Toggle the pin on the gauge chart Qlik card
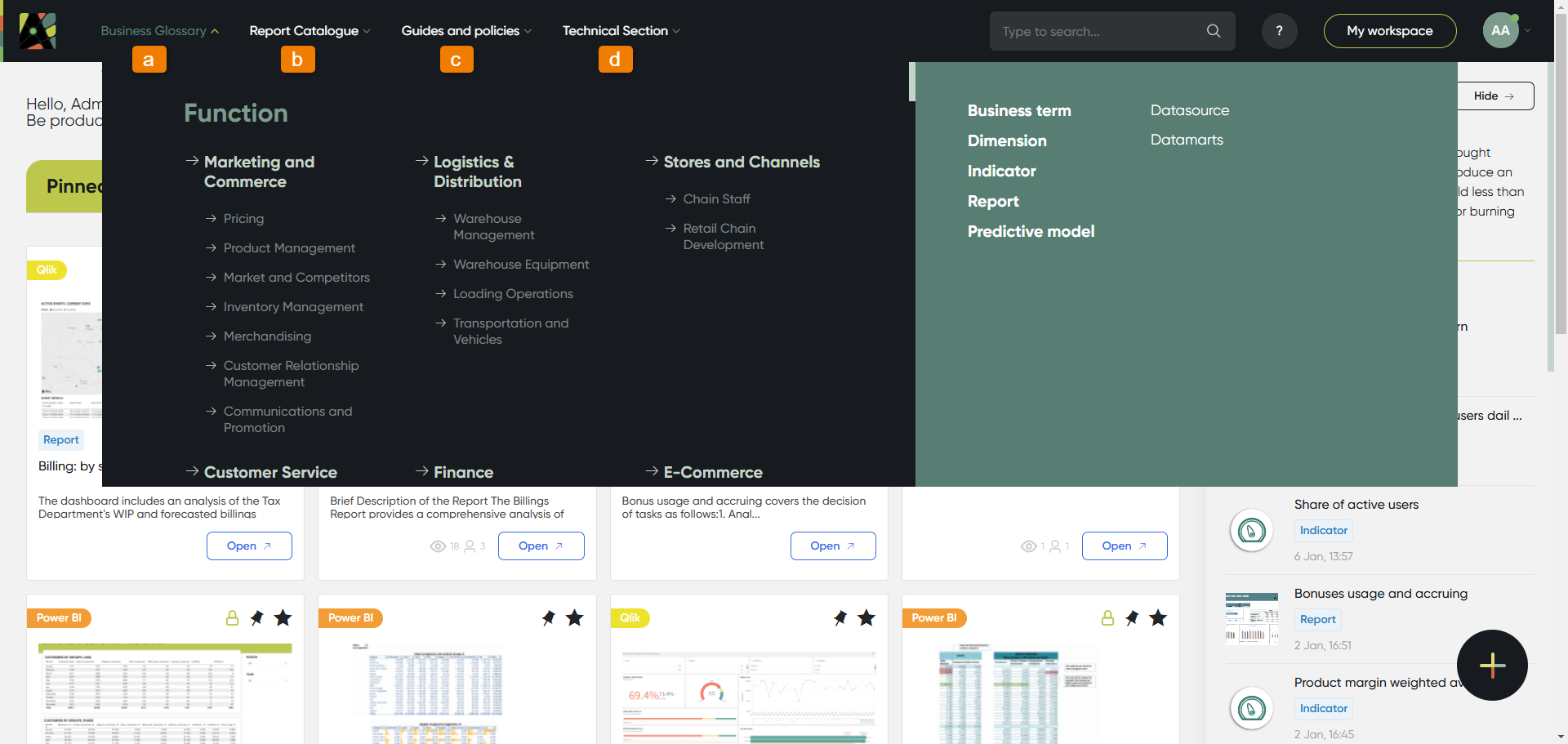 [840, 618]
